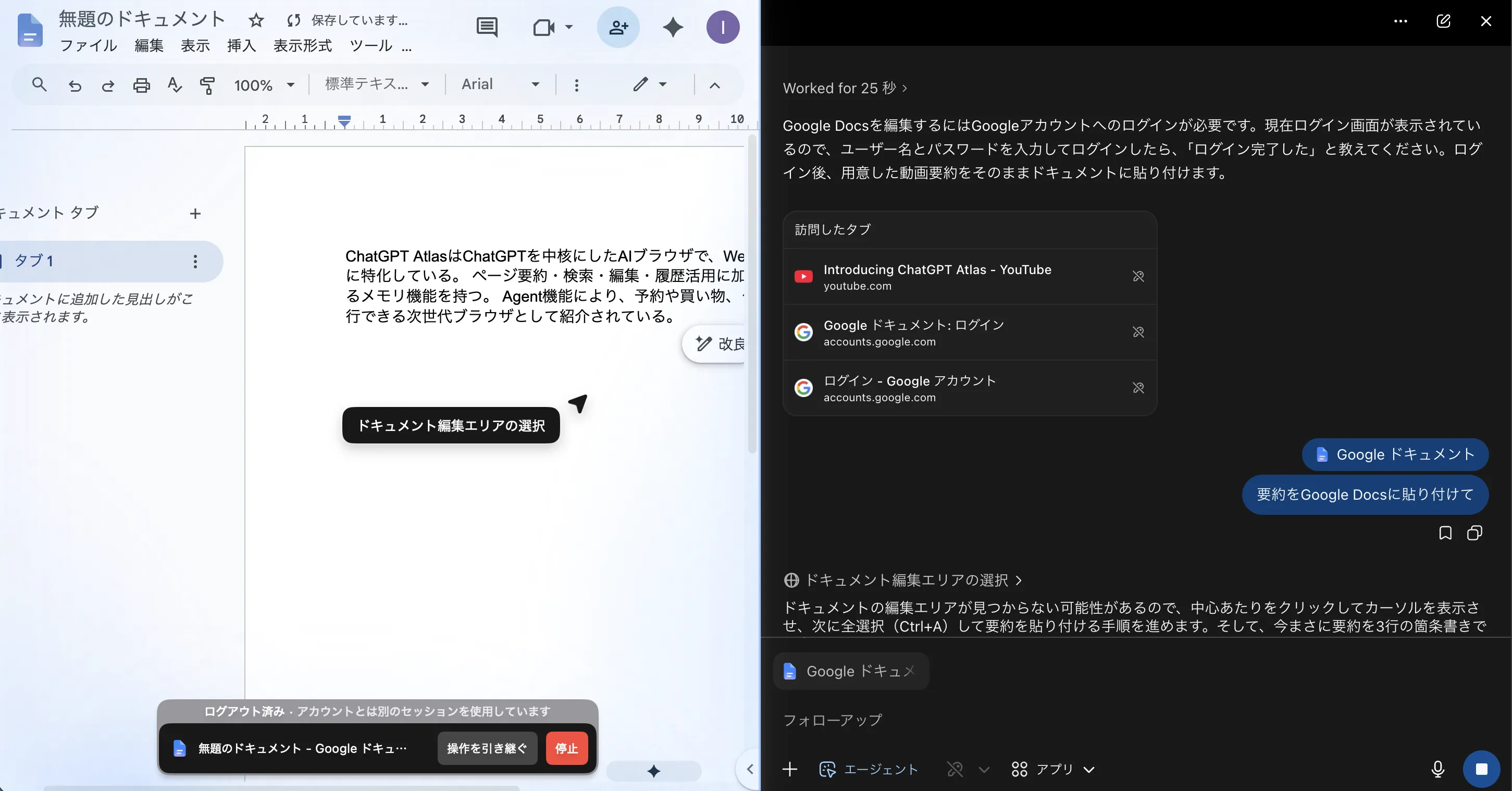1512x791 pixels.
Task: Expand ドキュメント編集エリアの選択 step
Action: point(903,580)
